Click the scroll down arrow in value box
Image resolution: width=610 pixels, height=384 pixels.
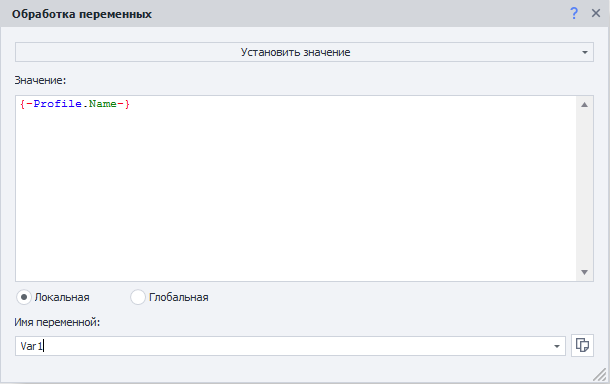584,272
